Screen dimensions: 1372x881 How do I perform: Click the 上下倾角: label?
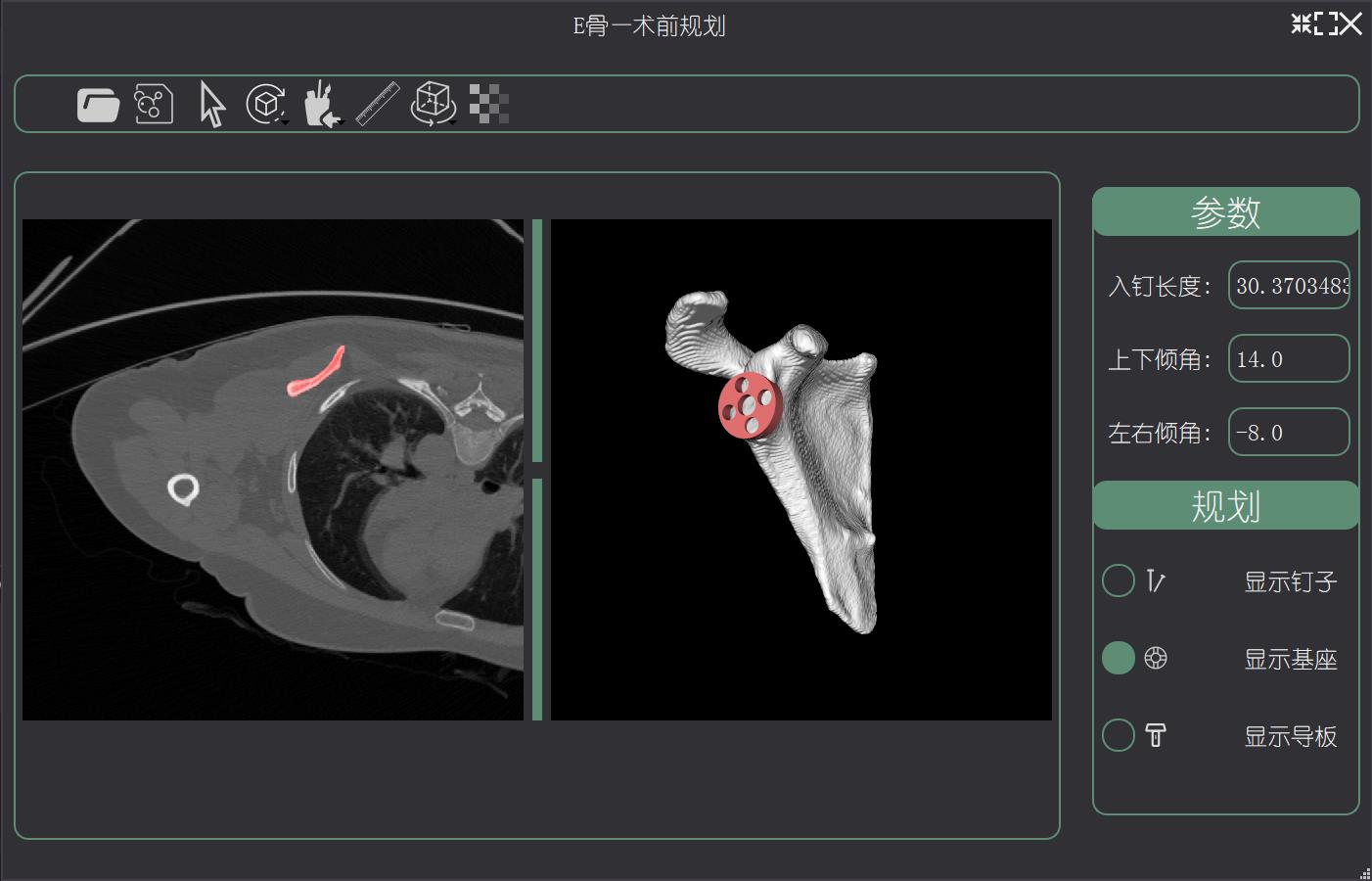click(1161, 359)
